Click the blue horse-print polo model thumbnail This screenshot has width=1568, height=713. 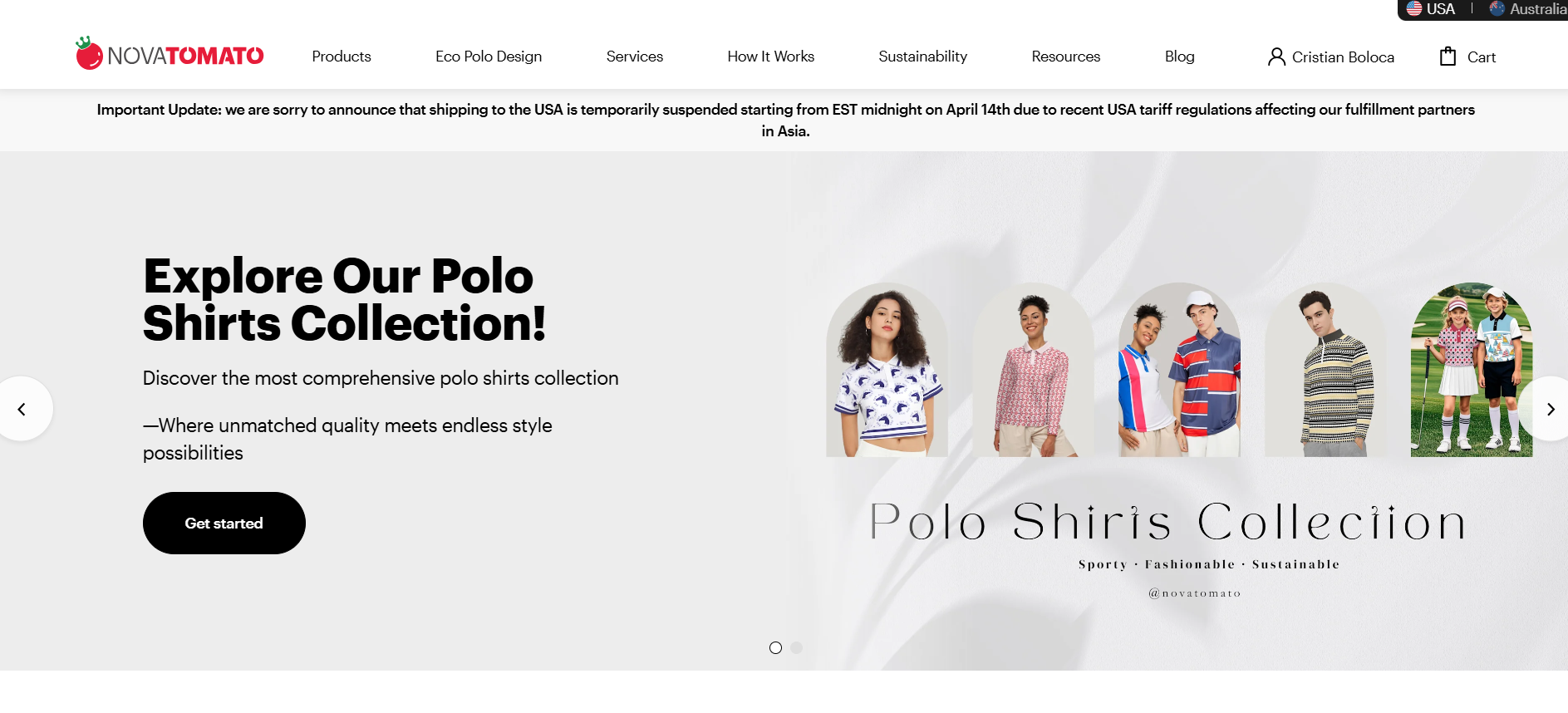click(x=887, y=371)
